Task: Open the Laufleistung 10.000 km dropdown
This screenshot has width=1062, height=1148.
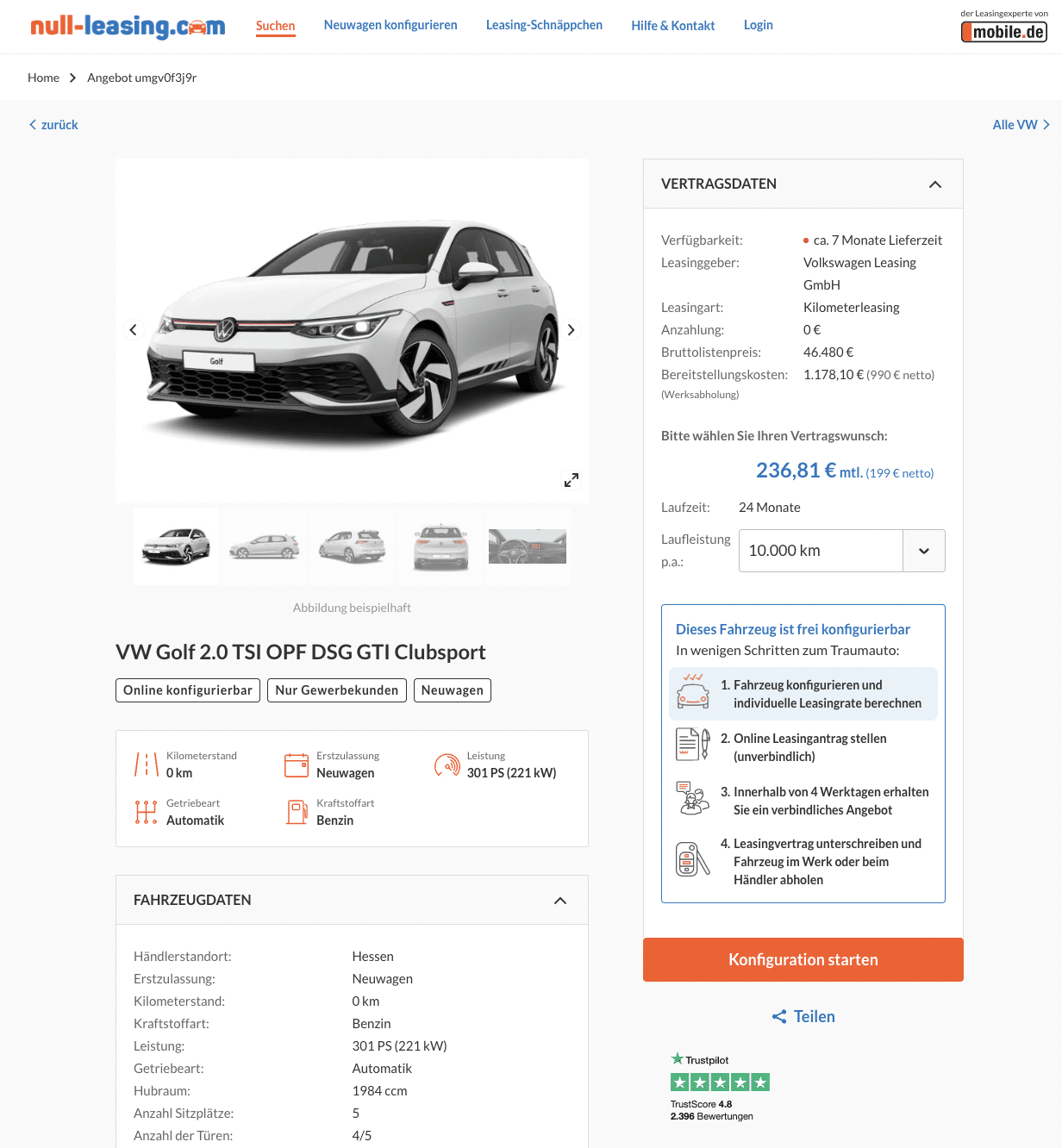Action: tap(842, 551)
